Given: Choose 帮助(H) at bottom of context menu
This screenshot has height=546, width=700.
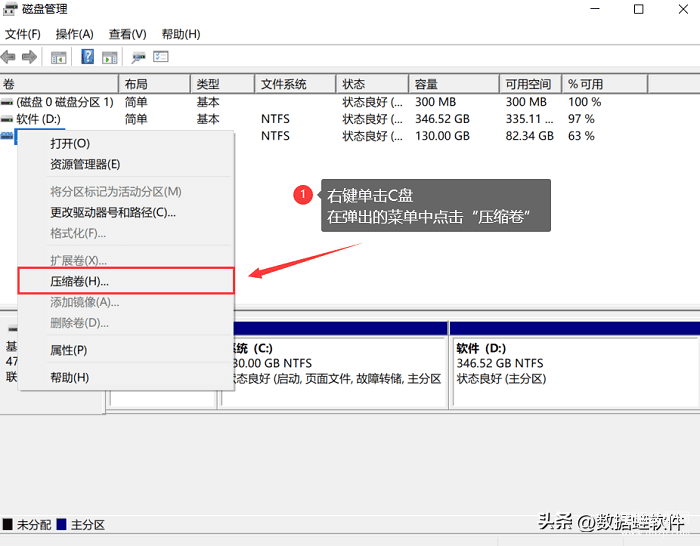Looking at the screenshot, I should tap(126, 378).
